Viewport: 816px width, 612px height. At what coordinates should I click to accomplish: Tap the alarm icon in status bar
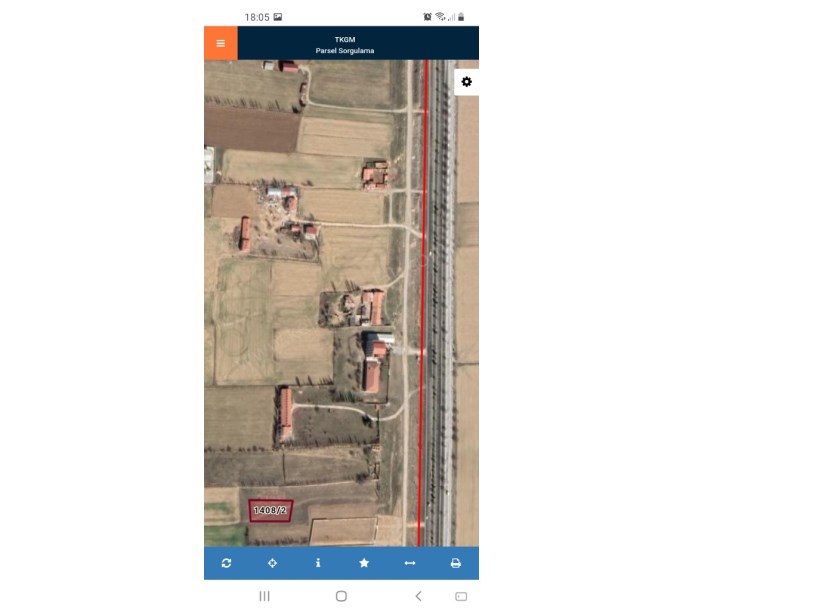[427, 17]
